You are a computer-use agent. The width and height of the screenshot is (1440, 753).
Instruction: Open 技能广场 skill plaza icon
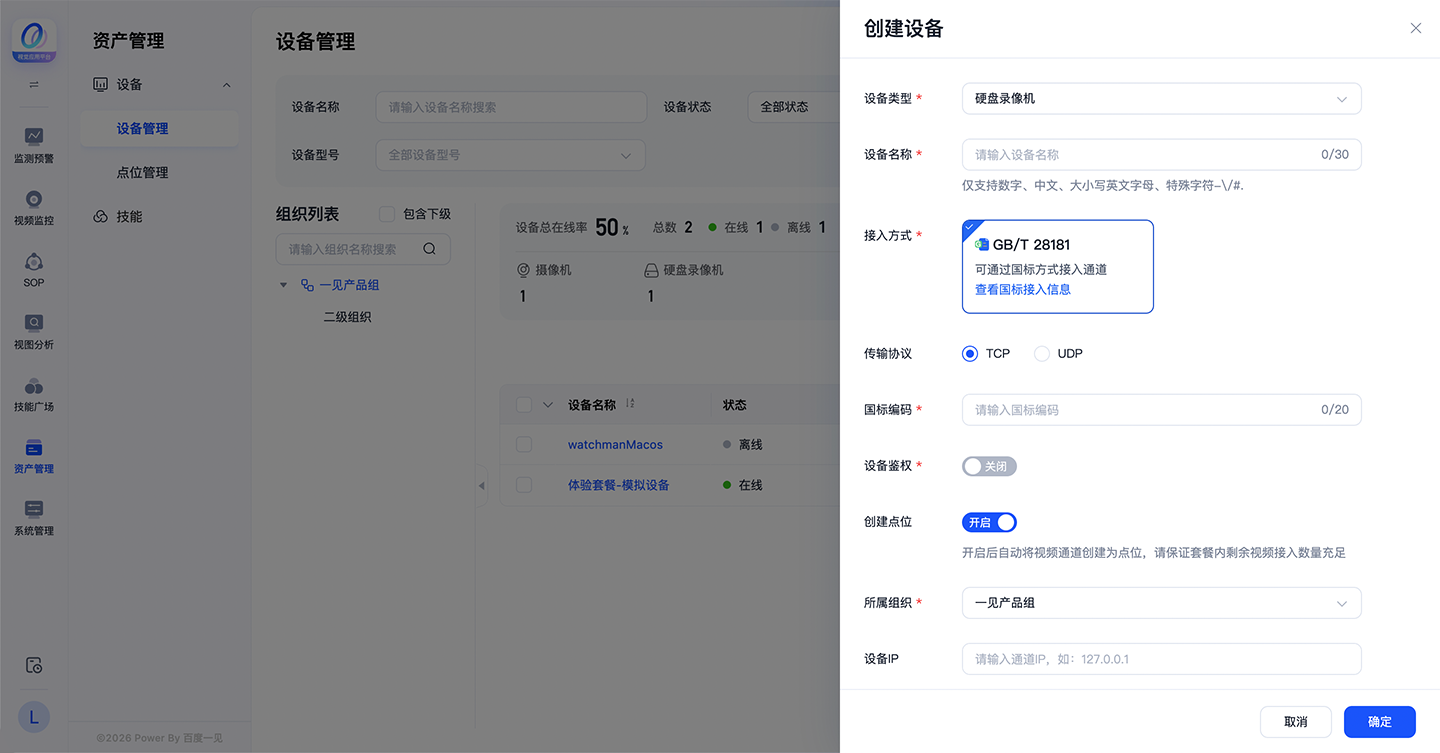point(34,386)
